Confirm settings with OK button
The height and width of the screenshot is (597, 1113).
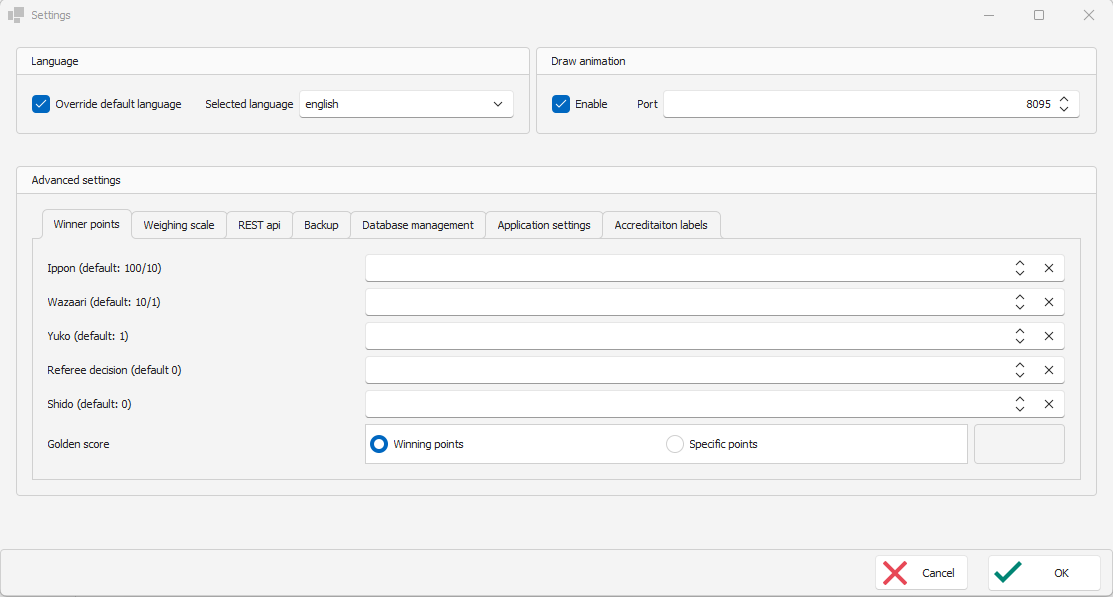1044,573
